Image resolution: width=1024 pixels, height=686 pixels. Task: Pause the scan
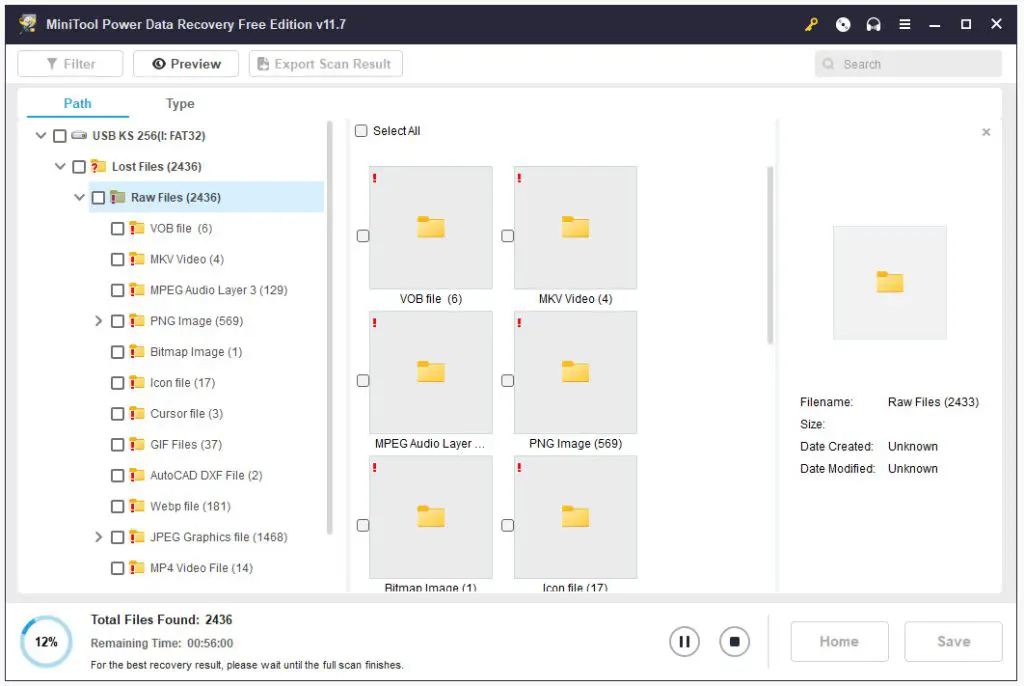tap(684, 641)
